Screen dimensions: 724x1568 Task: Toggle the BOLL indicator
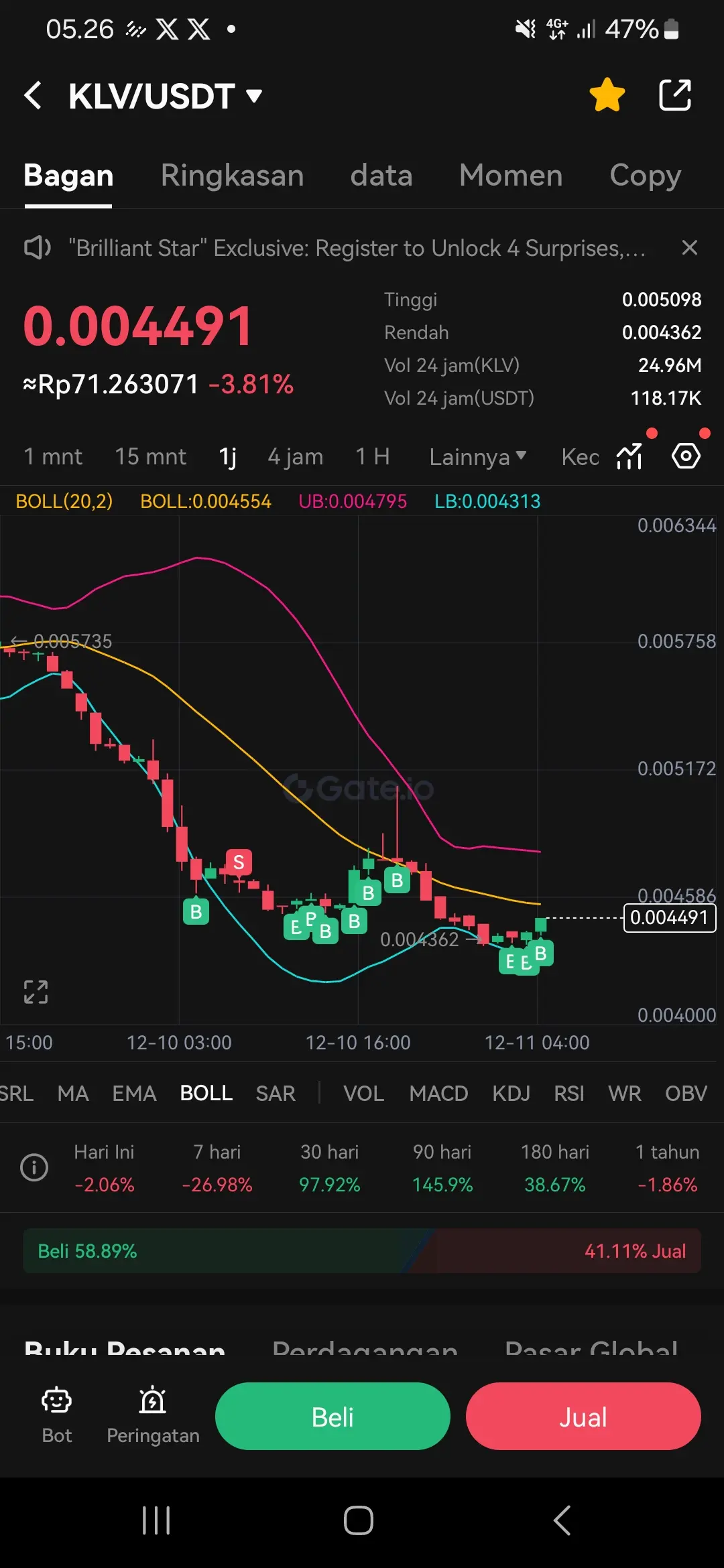pyautogui.click(x=206, y=1093)
